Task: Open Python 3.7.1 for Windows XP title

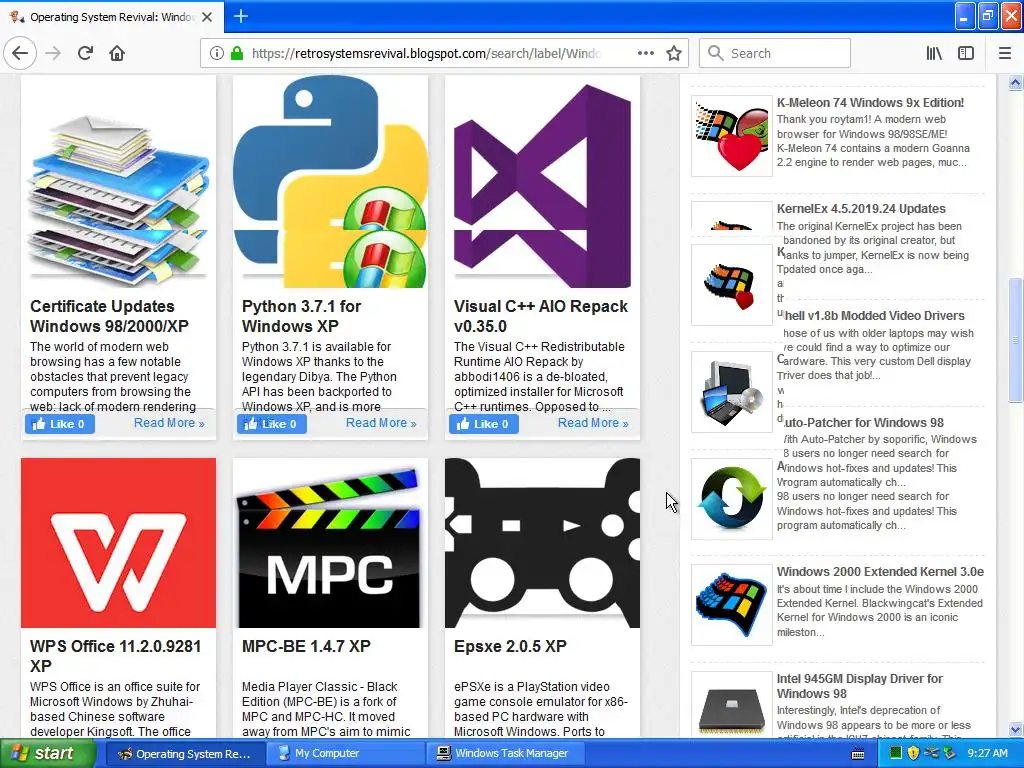Action: coord(301,316)
